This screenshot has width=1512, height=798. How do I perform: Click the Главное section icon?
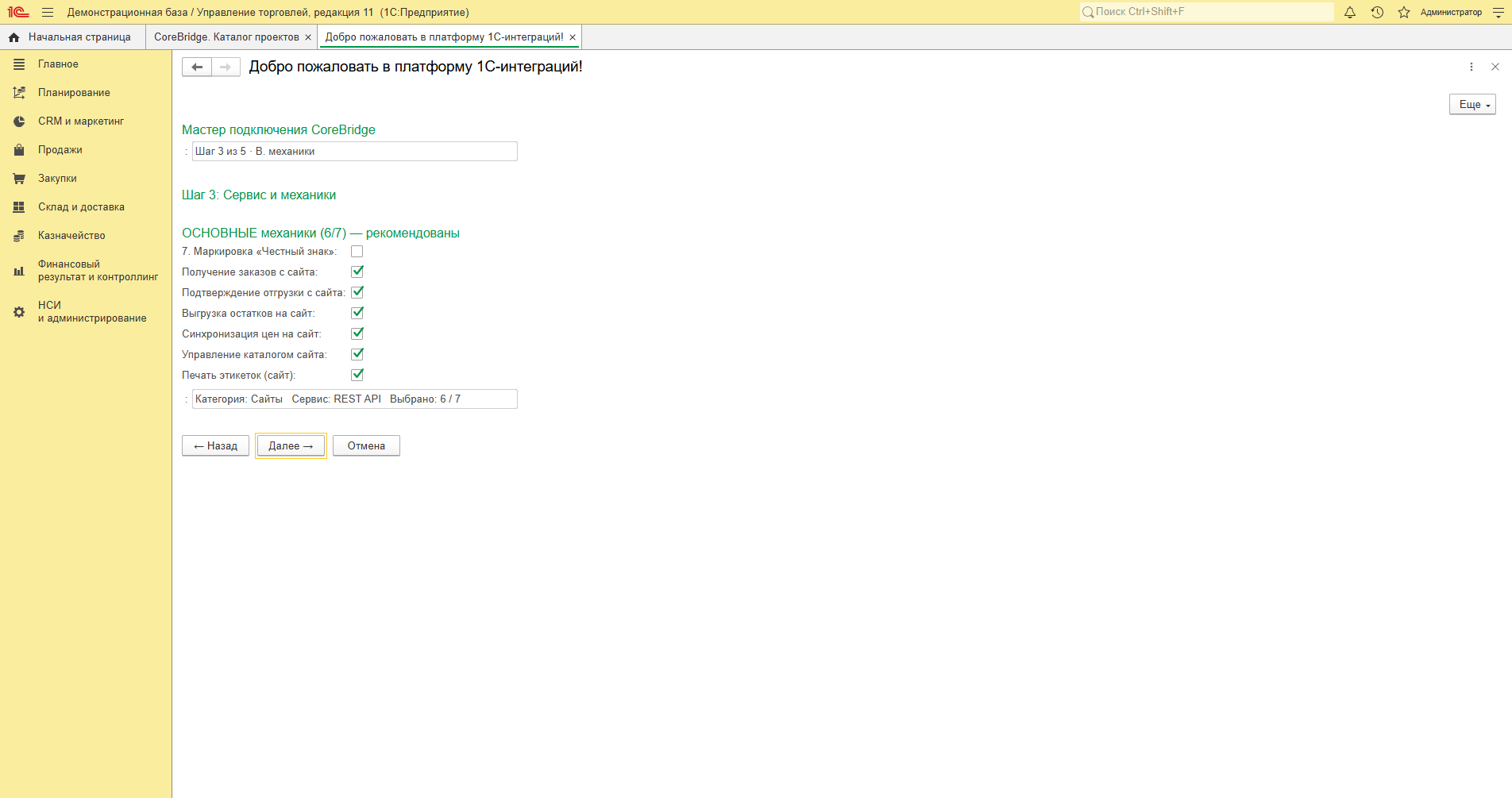19,64
